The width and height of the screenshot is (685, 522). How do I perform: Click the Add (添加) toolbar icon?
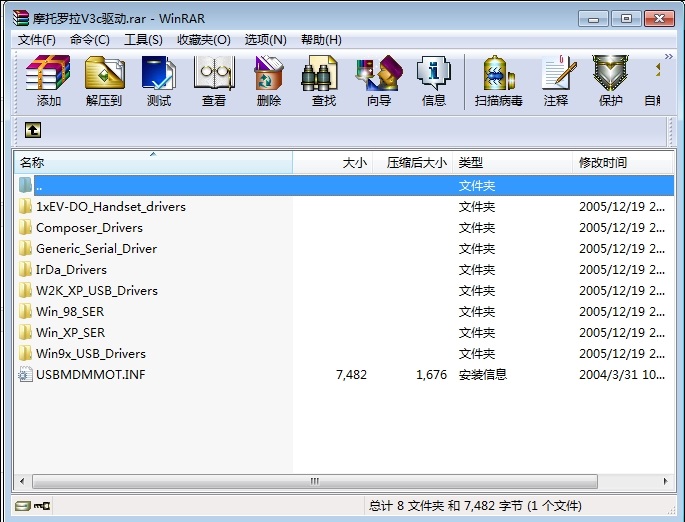[48, 73]
